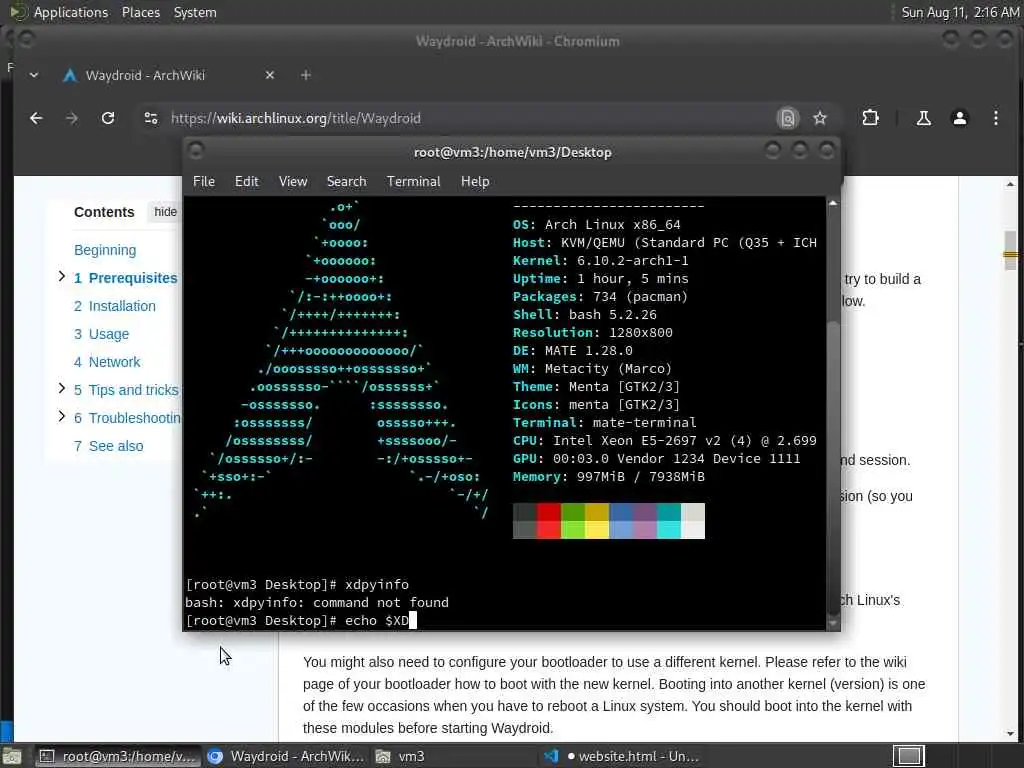
Task: Click the terminal scrollbar down arrow
Action: (833, 624)
